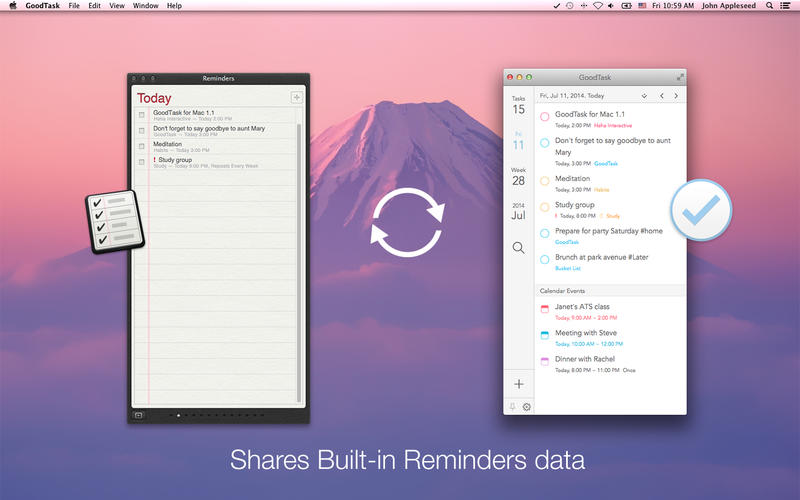Select the Fri 11 day view in GoodTask

518,141
